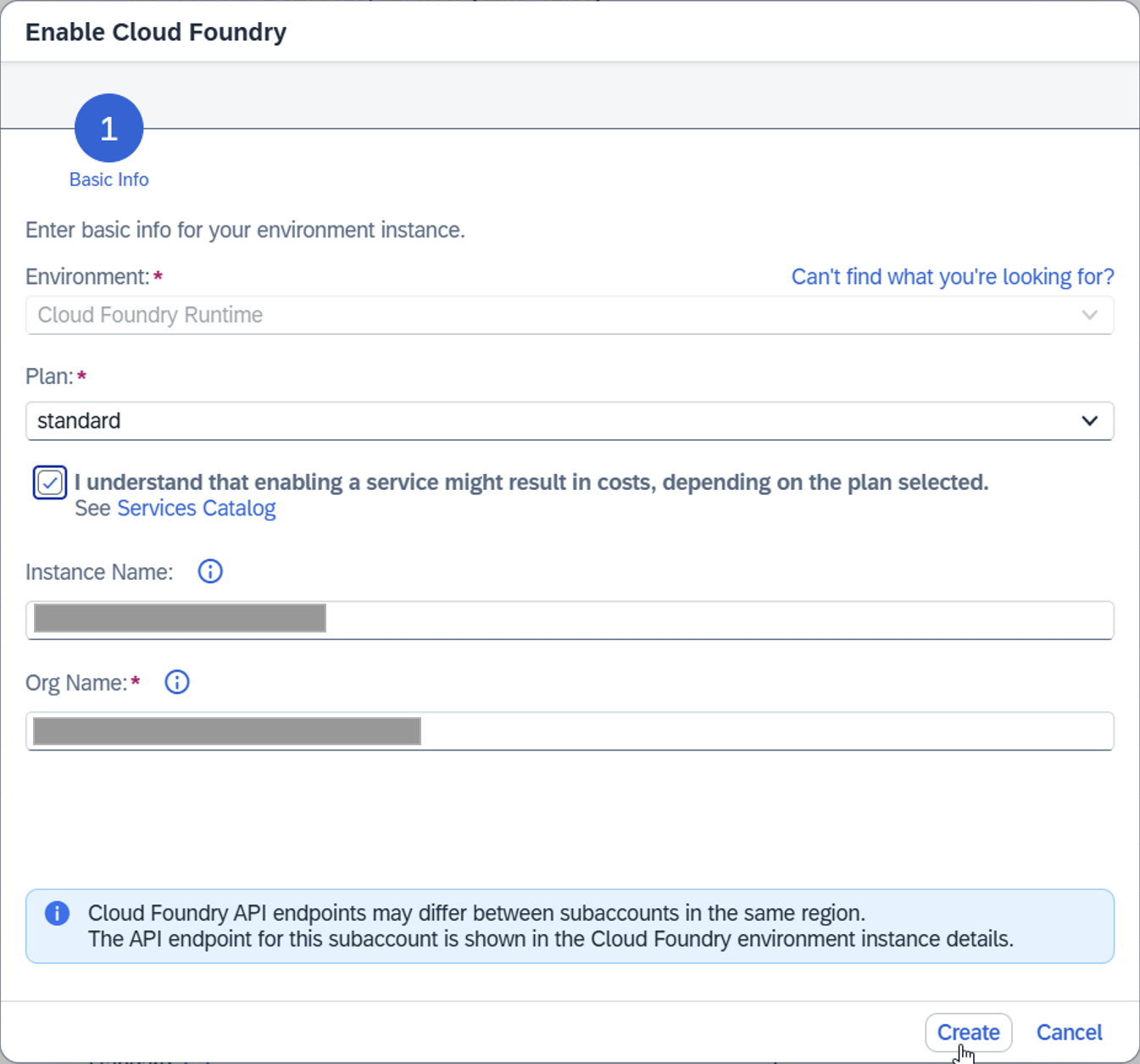
Task: Focus the Instance Name input field
Action: coord(570,621)
